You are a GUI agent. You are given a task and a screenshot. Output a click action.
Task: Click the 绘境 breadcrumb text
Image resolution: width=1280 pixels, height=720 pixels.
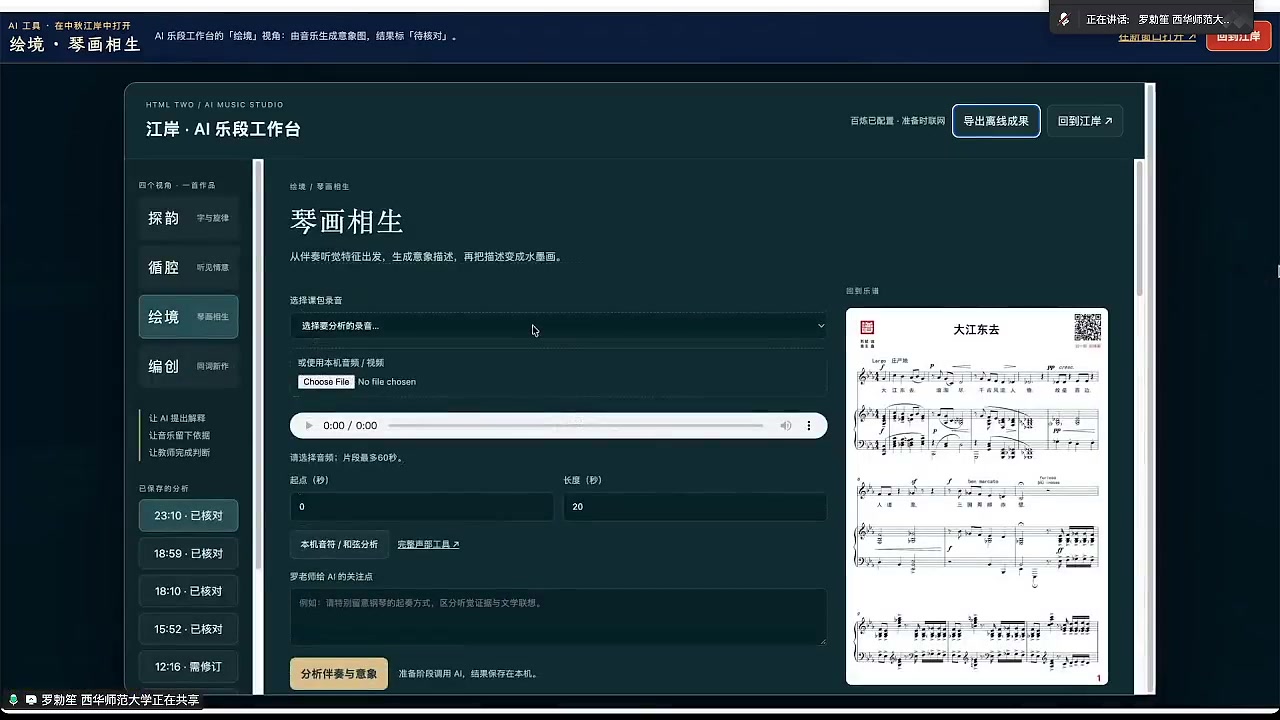coord(298,186)
